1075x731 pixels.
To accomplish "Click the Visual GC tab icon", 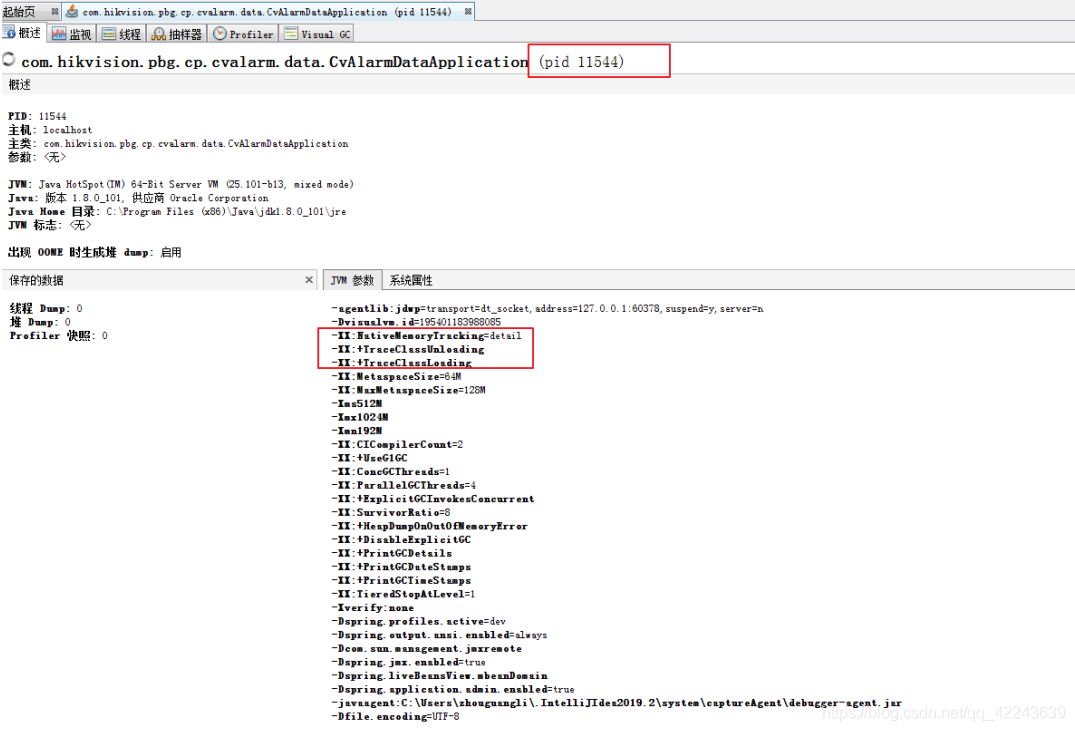I will (291, 34).
